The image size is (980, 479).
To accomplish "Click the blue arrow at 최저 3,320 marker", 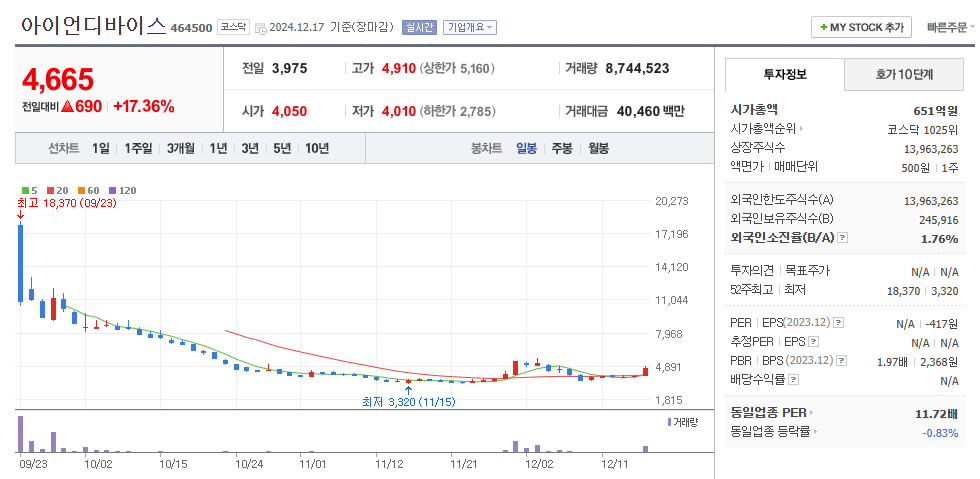I will [408, 391].
